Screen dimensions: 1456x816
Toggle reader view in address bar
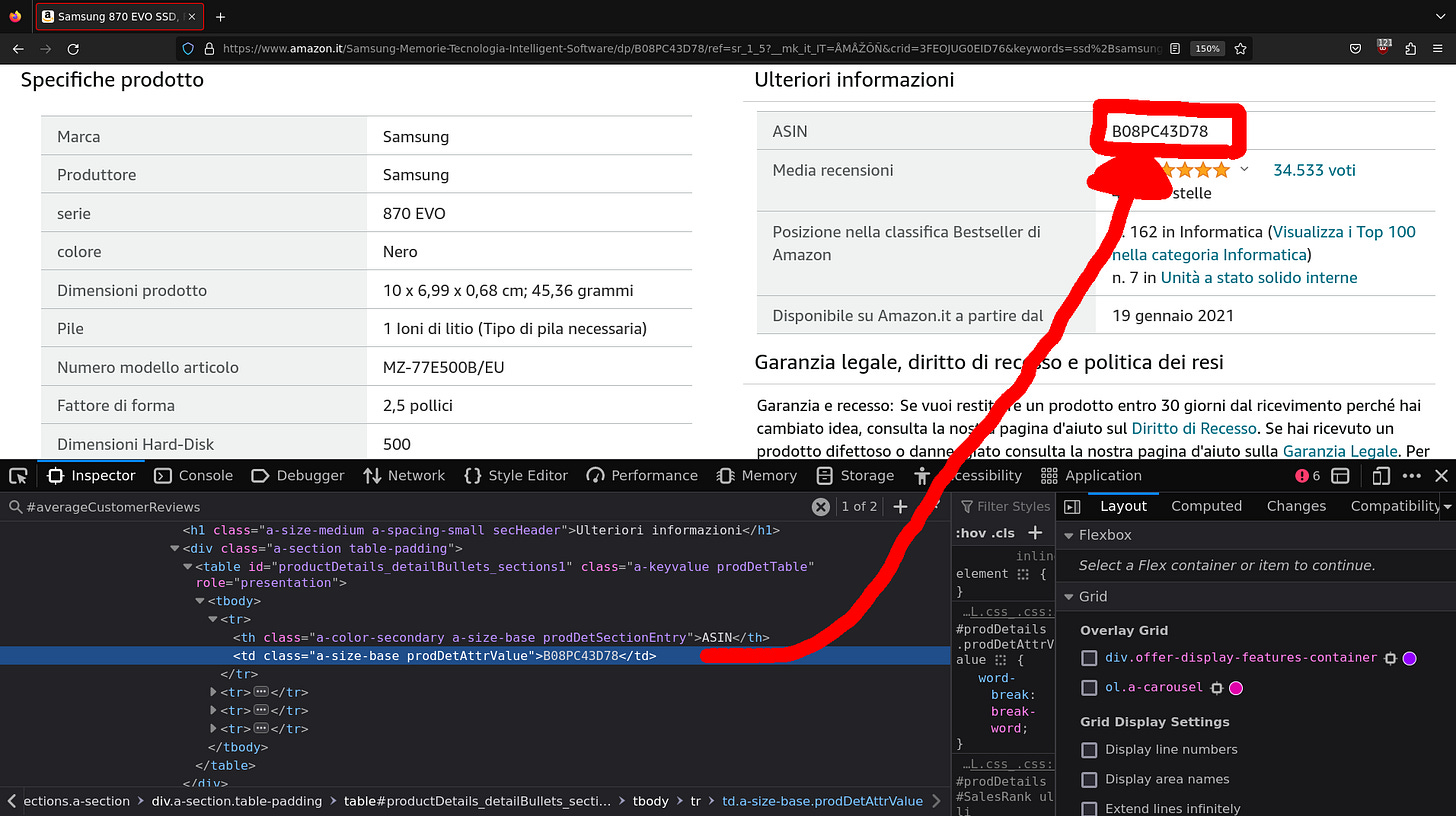1174,48
